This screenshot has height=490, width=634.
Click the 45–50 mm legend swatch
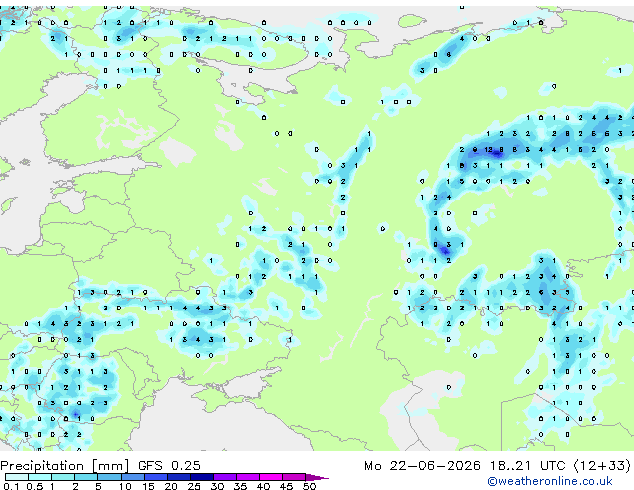click(x=294, y=477)
